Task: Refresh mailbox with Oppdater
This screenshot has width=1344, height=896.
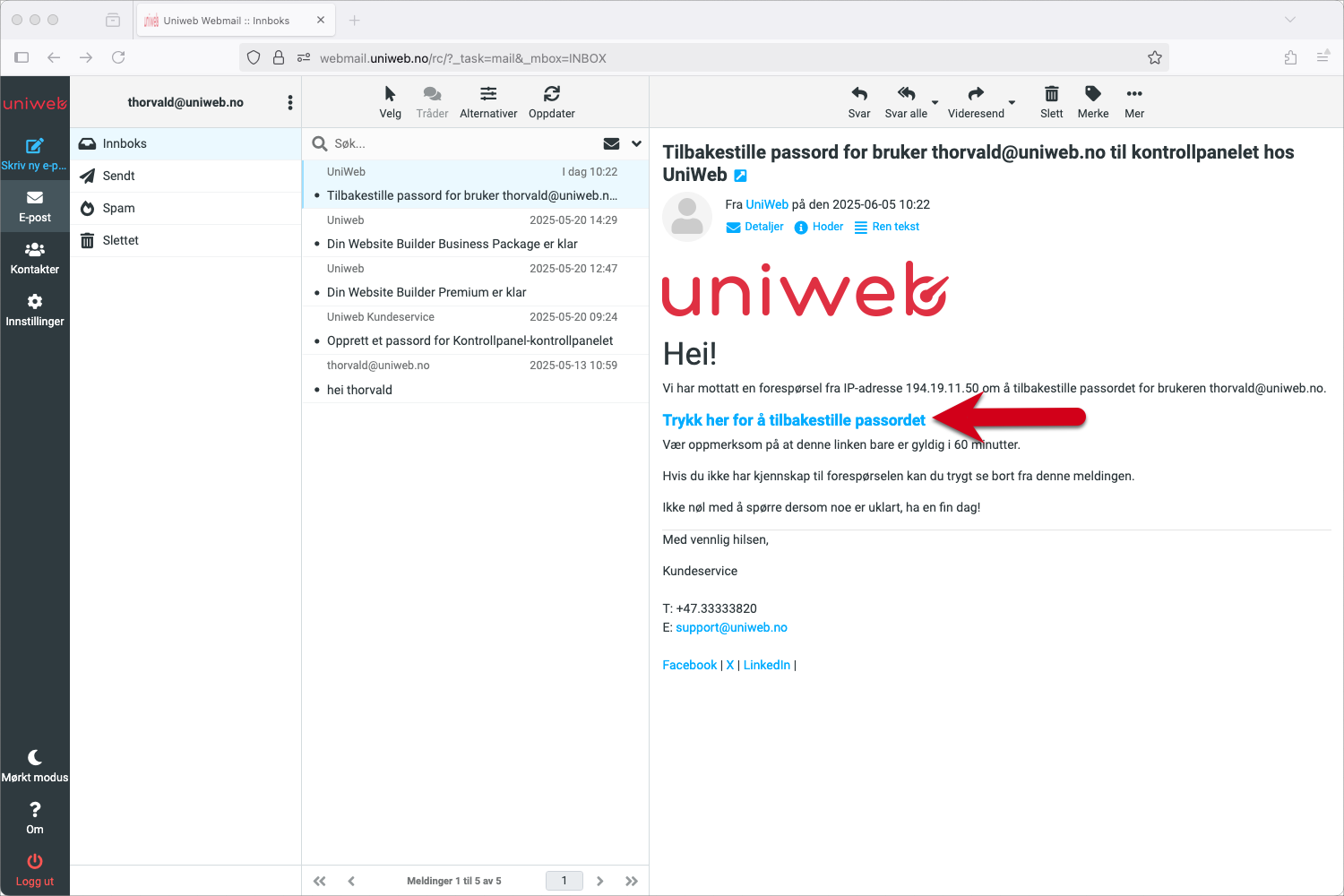Action: point(552,102)
